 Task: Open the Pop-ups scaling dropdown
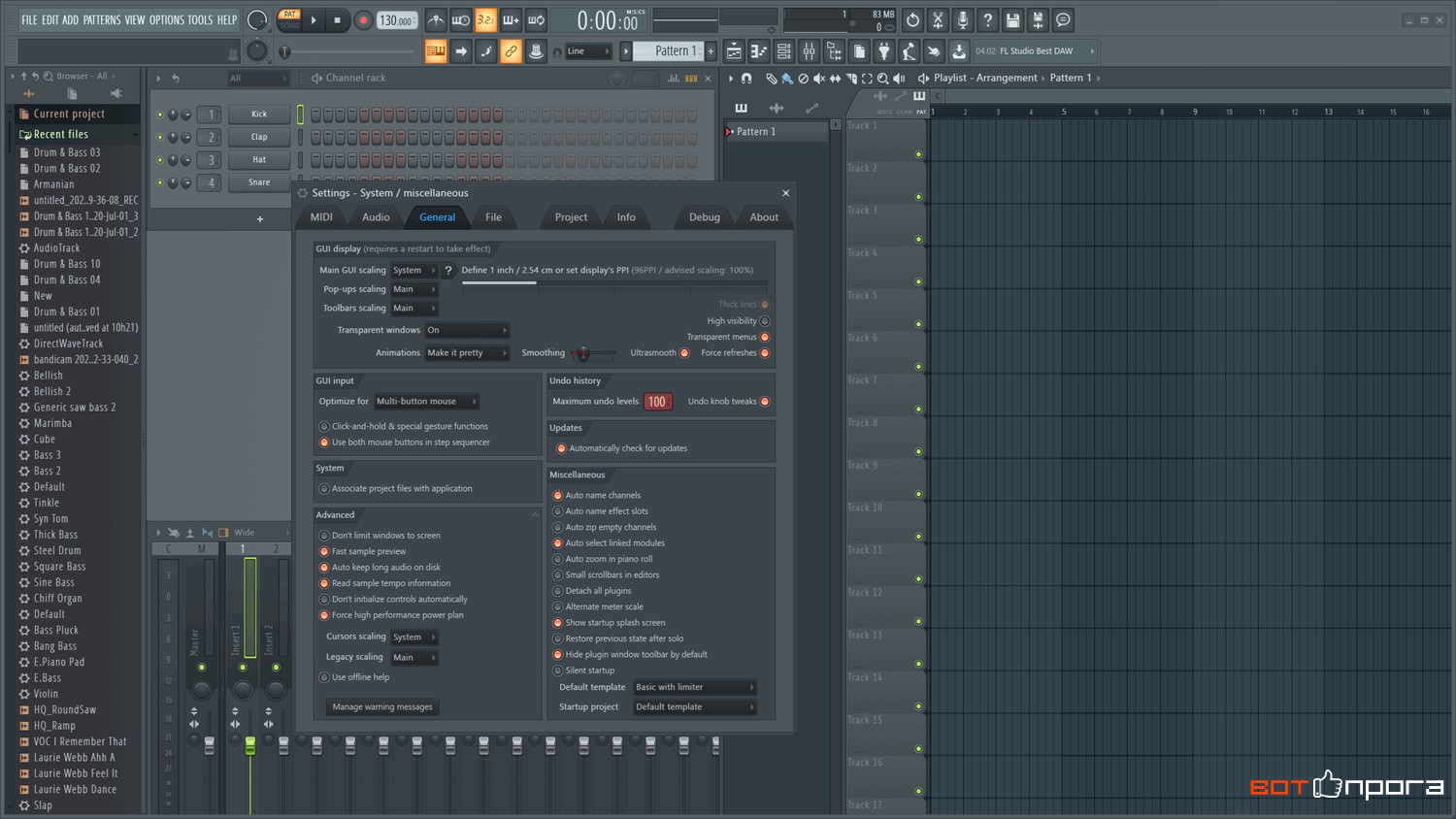414,289
